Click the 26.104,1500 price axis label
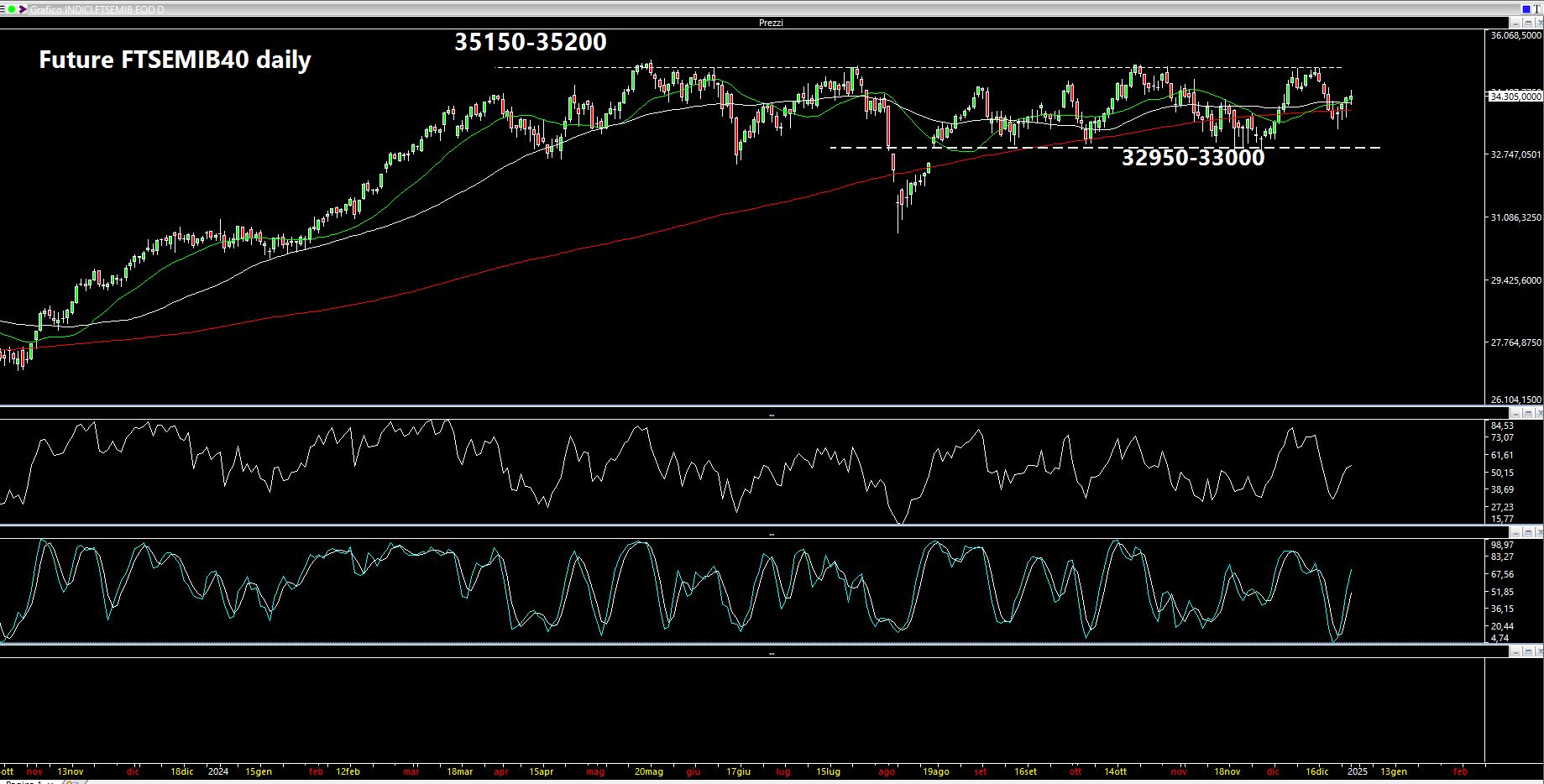 (1516, 400)
